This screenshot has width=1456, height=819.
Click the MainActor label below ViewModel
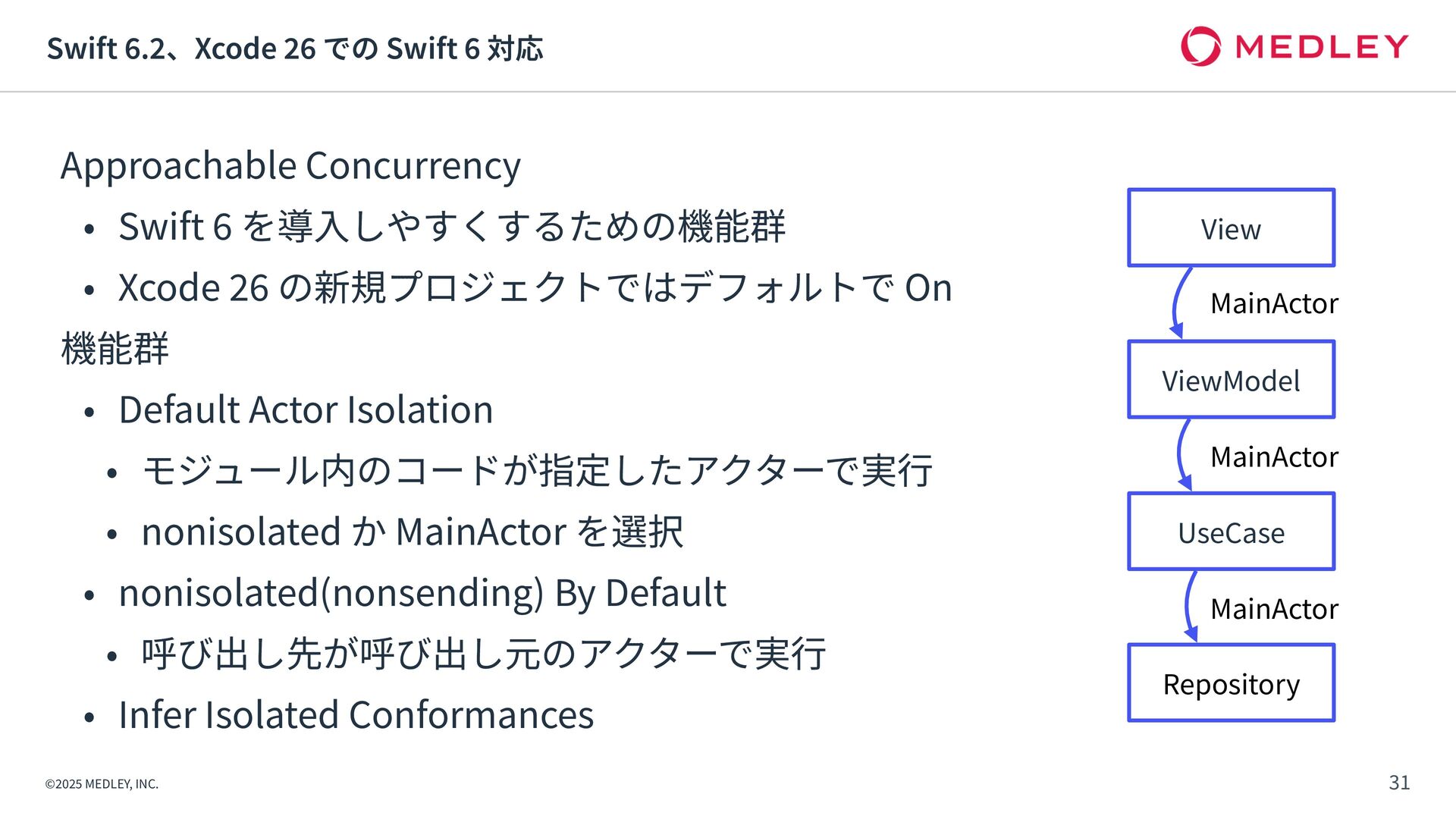coord(1274,457)
